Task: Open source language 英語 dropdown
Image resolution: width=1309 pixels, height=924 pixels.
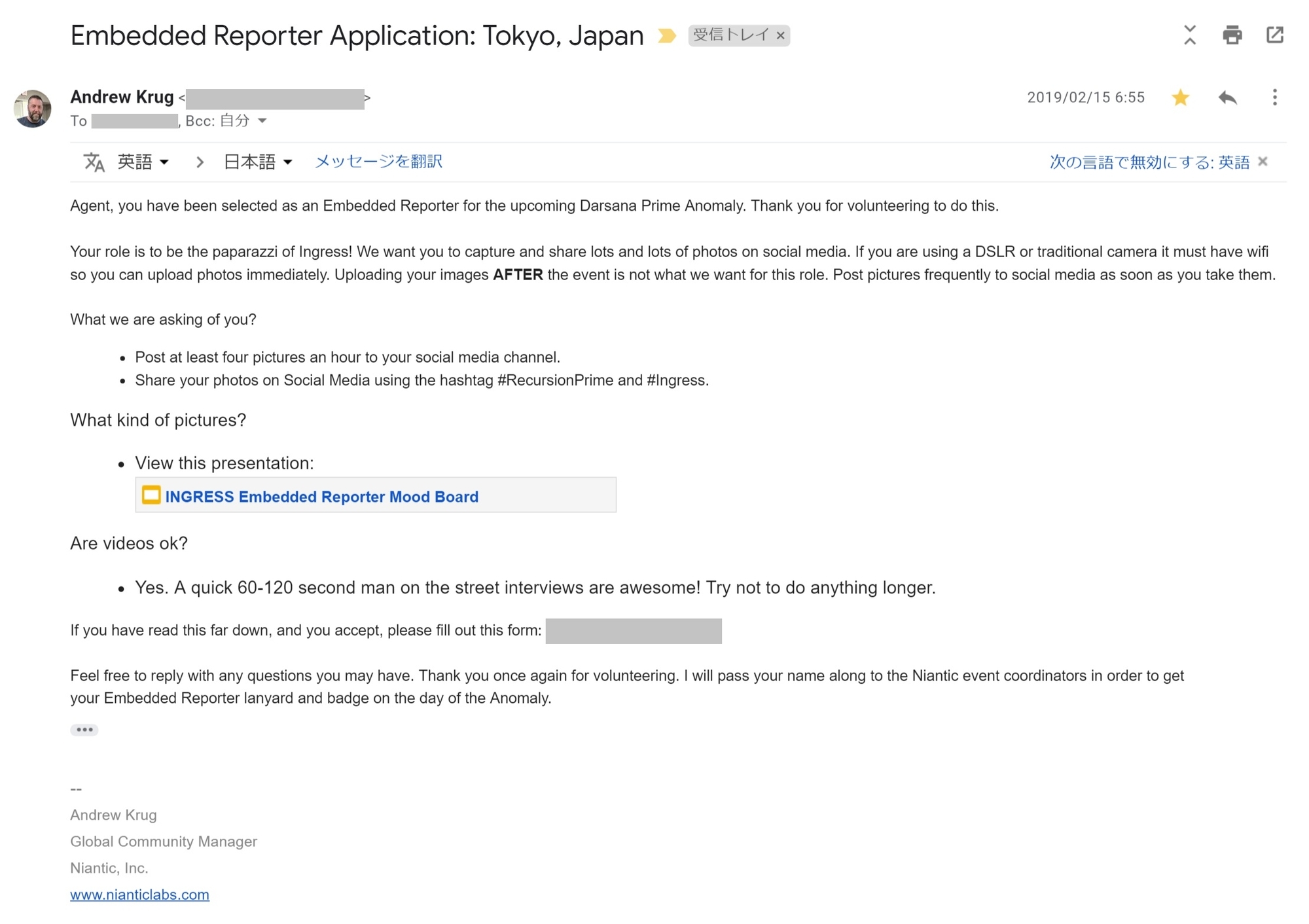Action: pyautogui.click(x=143, y=162)
